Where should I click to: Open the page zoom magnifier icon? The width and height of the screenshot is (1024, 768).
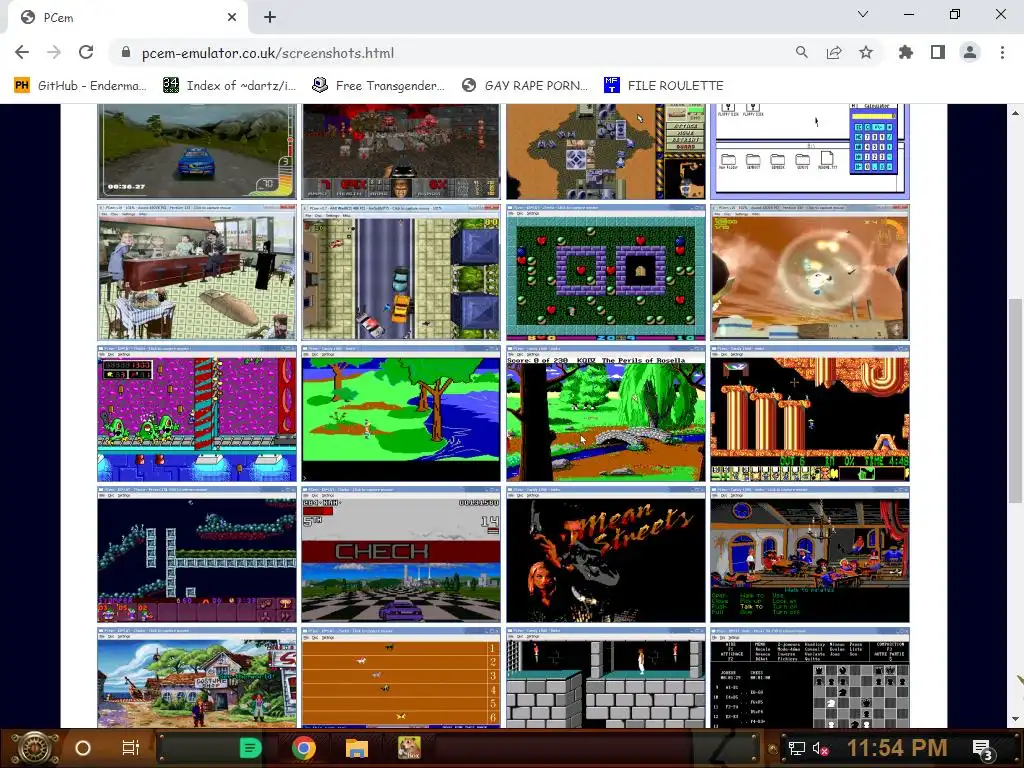[x=801, y=53]
